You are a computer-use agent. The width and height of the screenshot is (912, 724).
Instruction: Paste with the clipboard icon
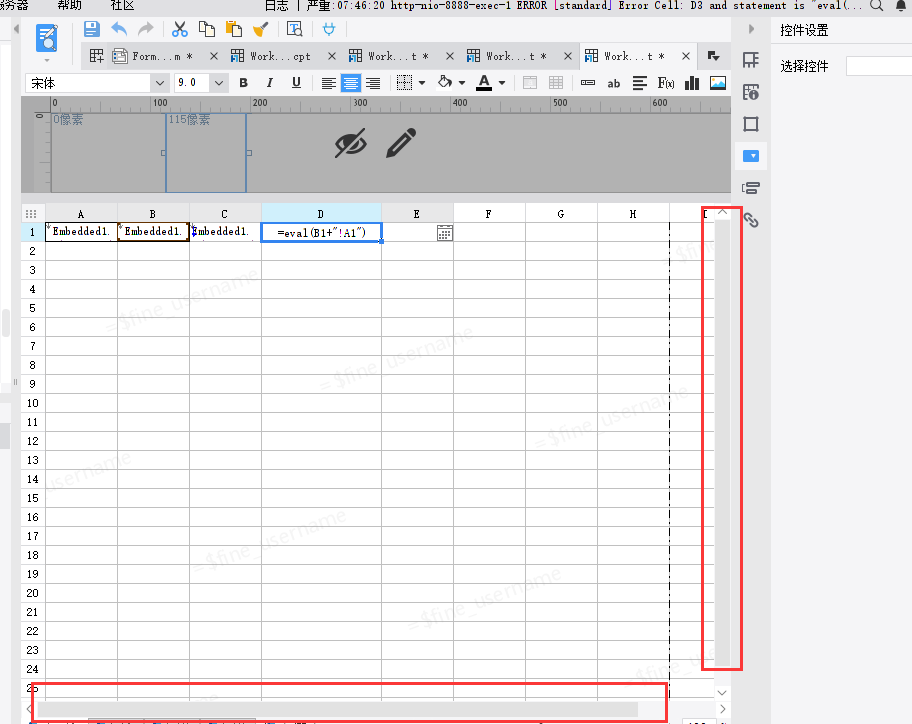234,29
